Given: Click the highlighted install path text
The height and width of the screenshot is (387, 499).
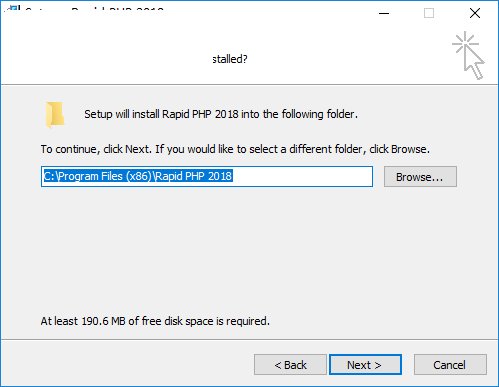Looking at the screenshot, I should pyautogui.click(x=138, y=176).
